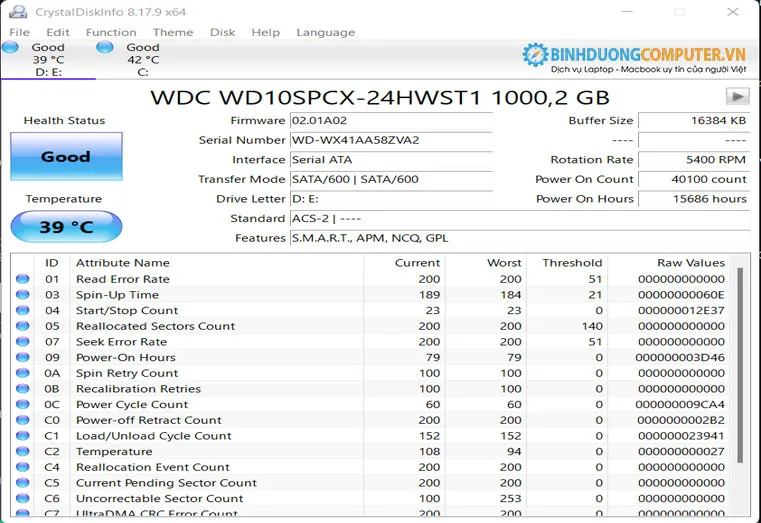The width and height of the screenshot is (761, 523).
Task: Click the Spin-Up Time status orb
Action: tap(23, 295)
